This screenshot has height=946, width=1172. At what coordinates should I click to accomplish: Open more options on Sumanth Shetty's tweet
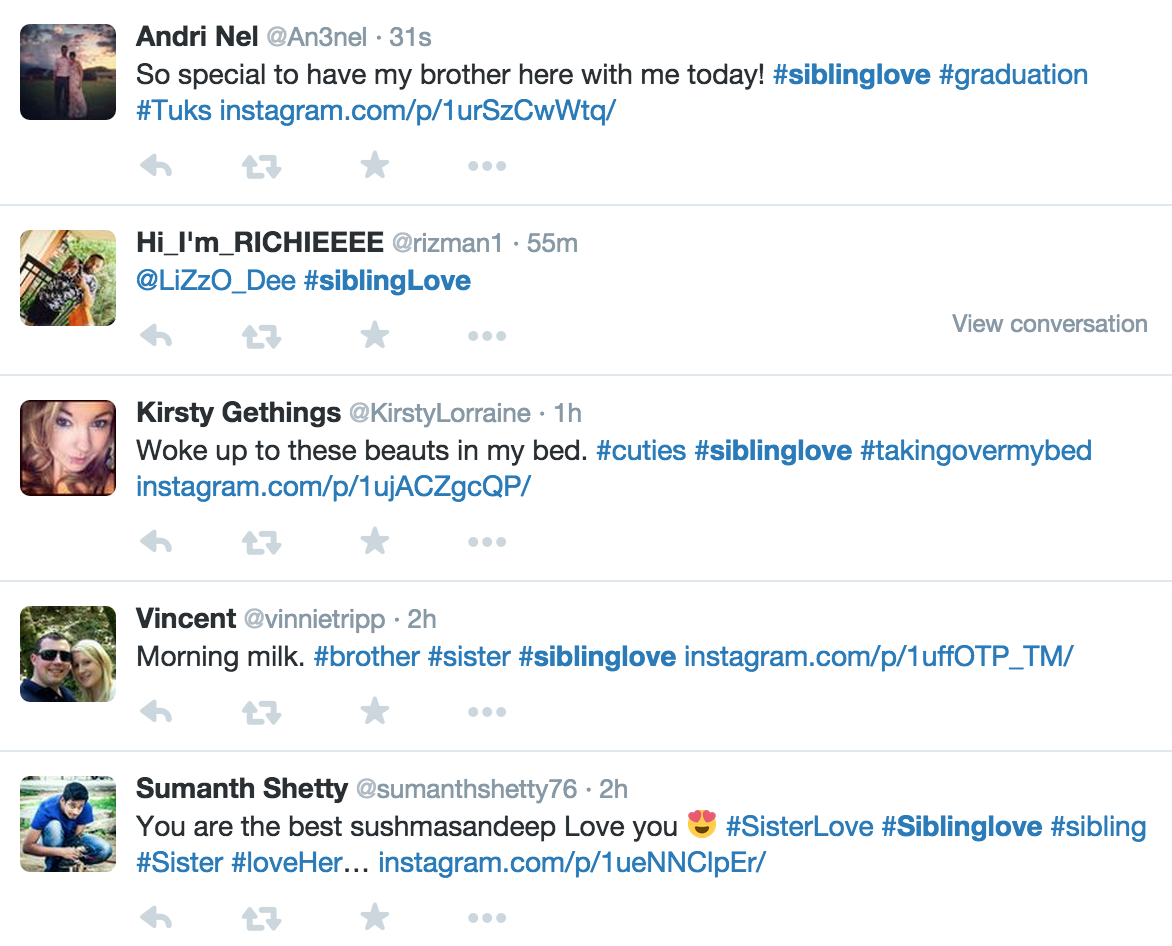(487, 918)
